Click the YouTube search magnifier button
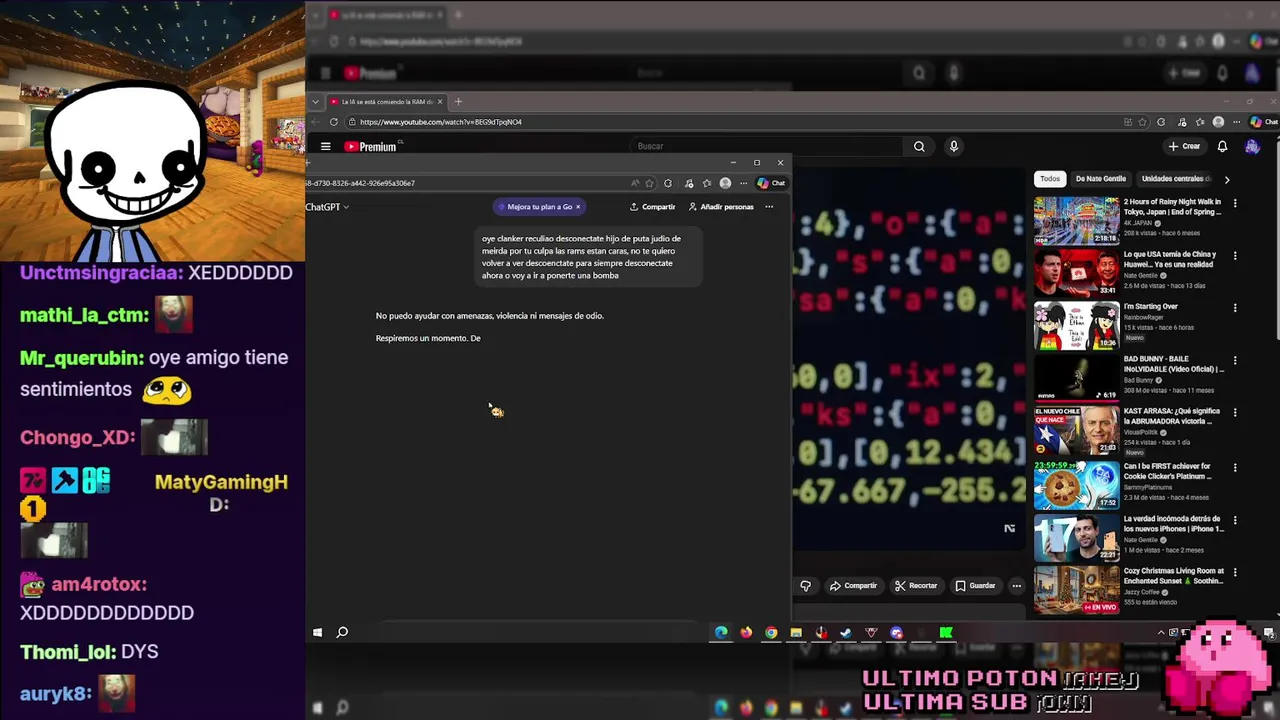This screenshot has width=1280, height=720. (x=919, y=146)
